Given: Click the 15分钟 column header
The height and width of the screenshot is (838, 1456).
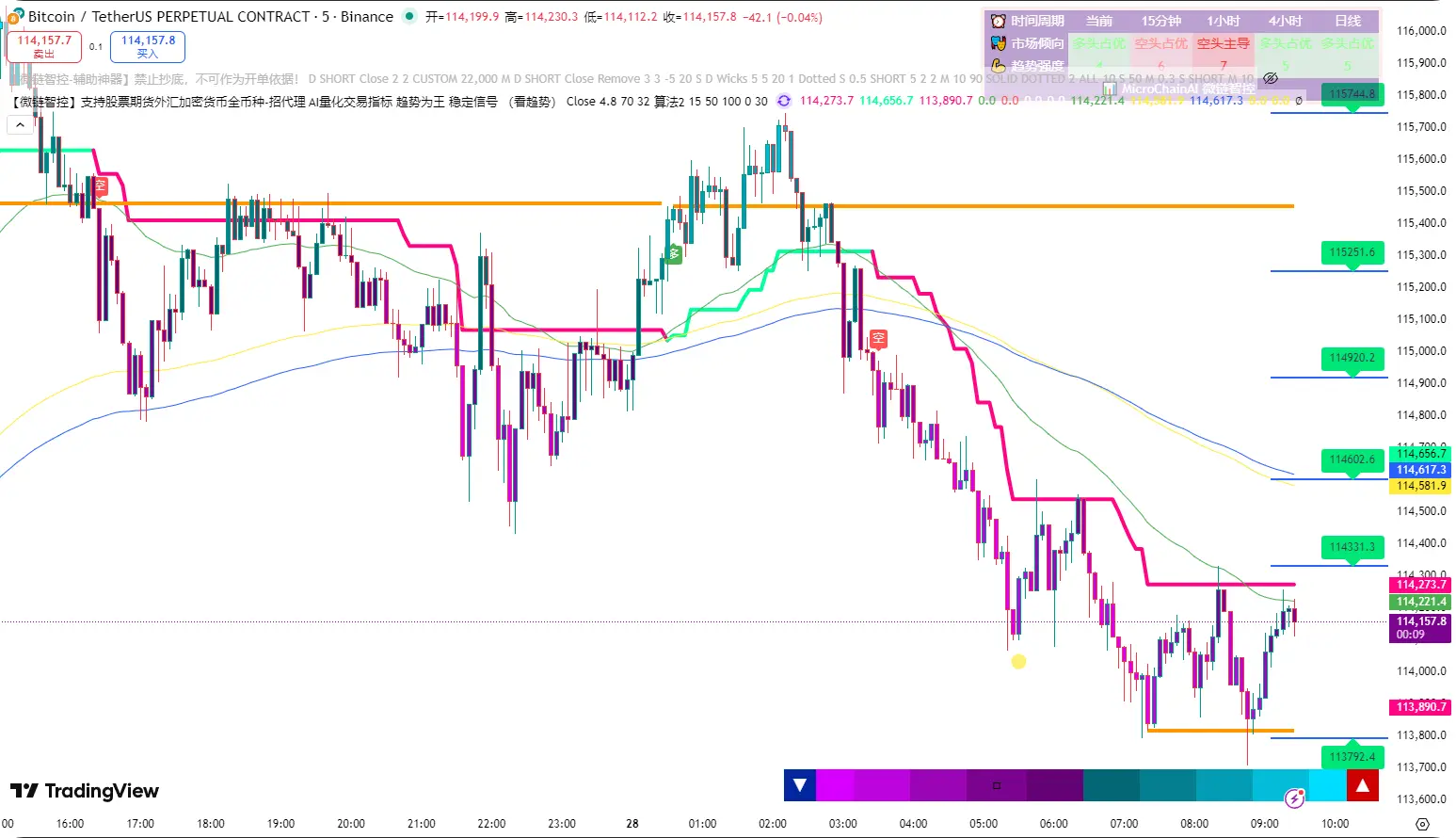Looking at the screenshot, I should pos(1161,21).
